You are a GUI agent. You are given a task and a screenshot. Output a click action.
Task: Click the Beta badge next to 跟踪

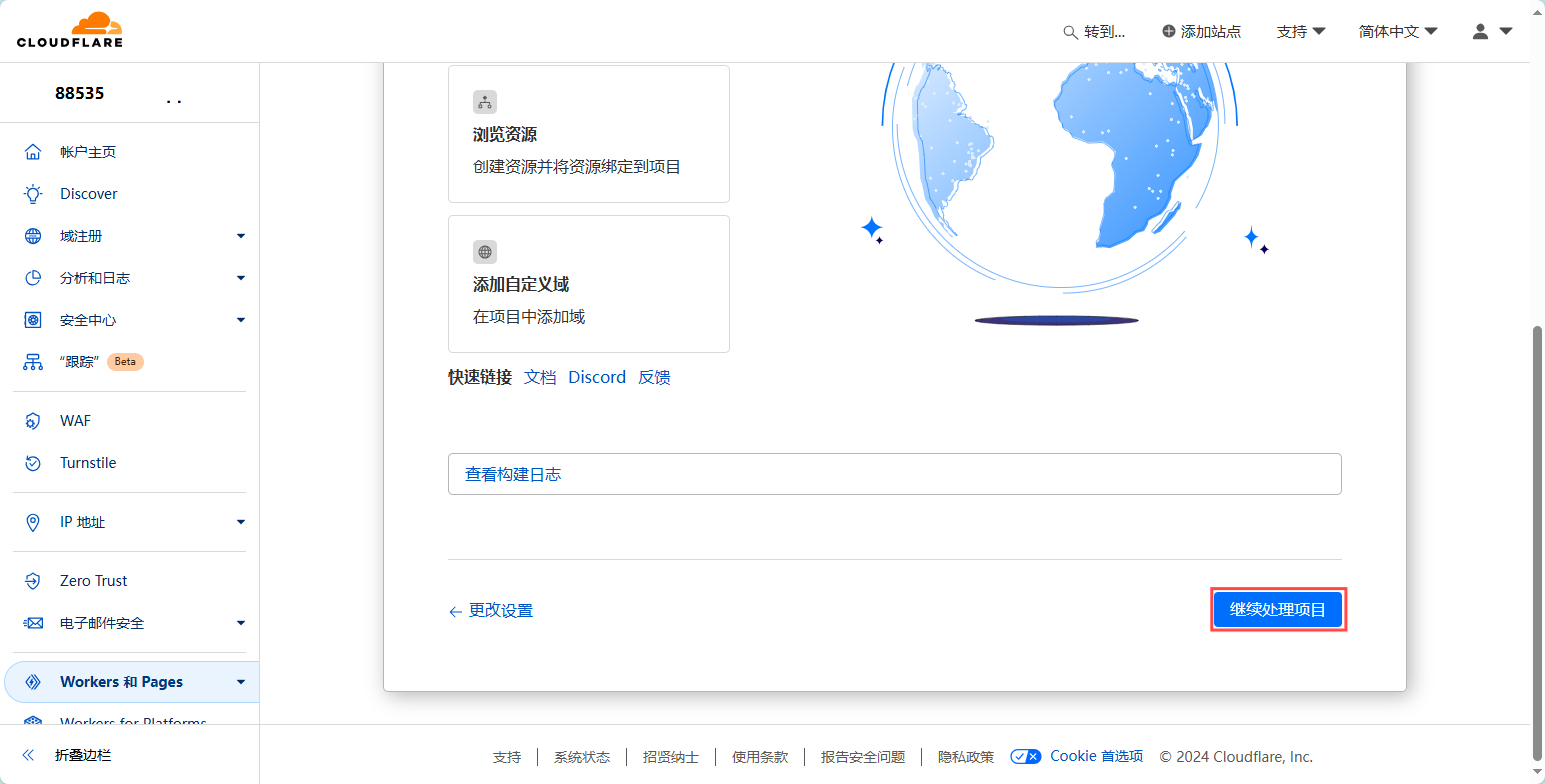(125, 362)
